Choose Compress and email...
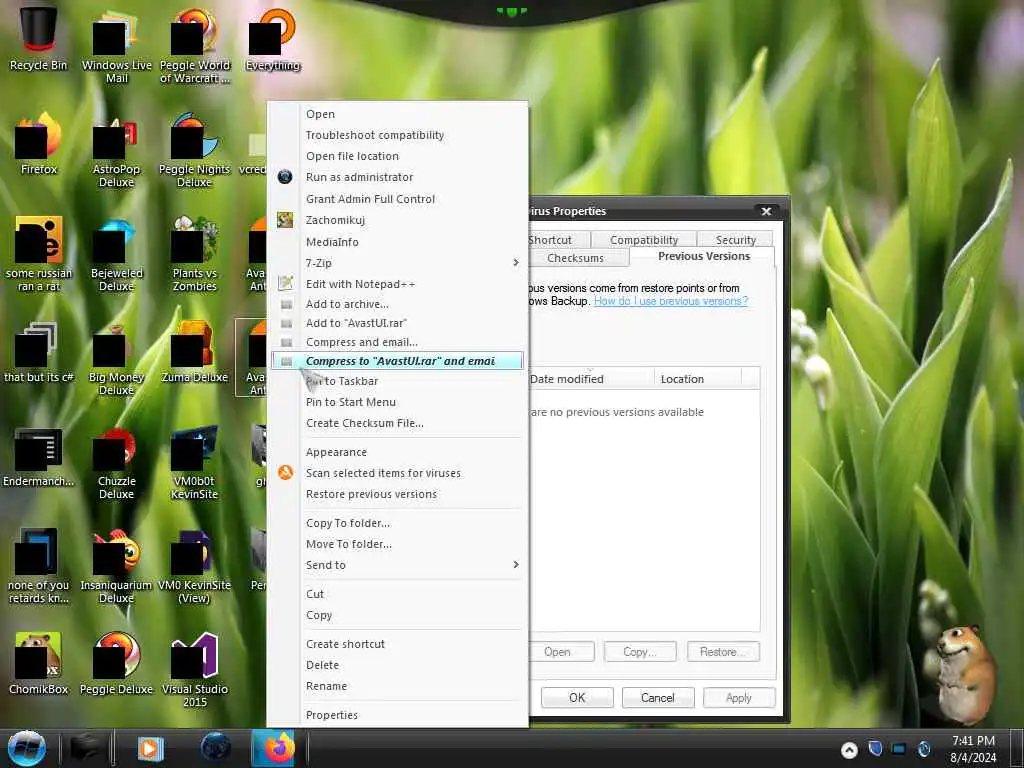 point(397,342)
